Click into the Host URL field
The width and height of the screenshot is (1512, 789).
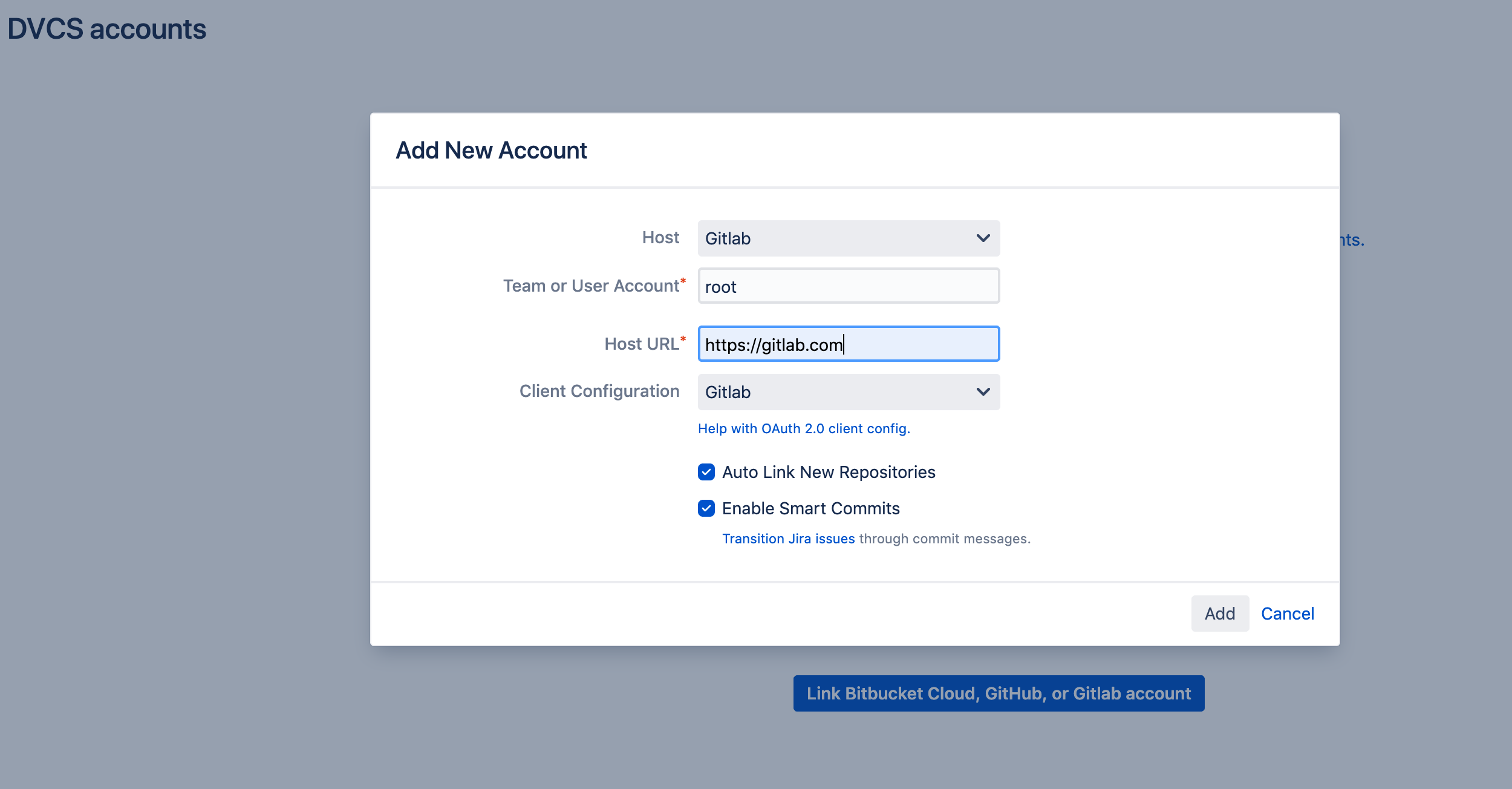click(x=849, y=344)
